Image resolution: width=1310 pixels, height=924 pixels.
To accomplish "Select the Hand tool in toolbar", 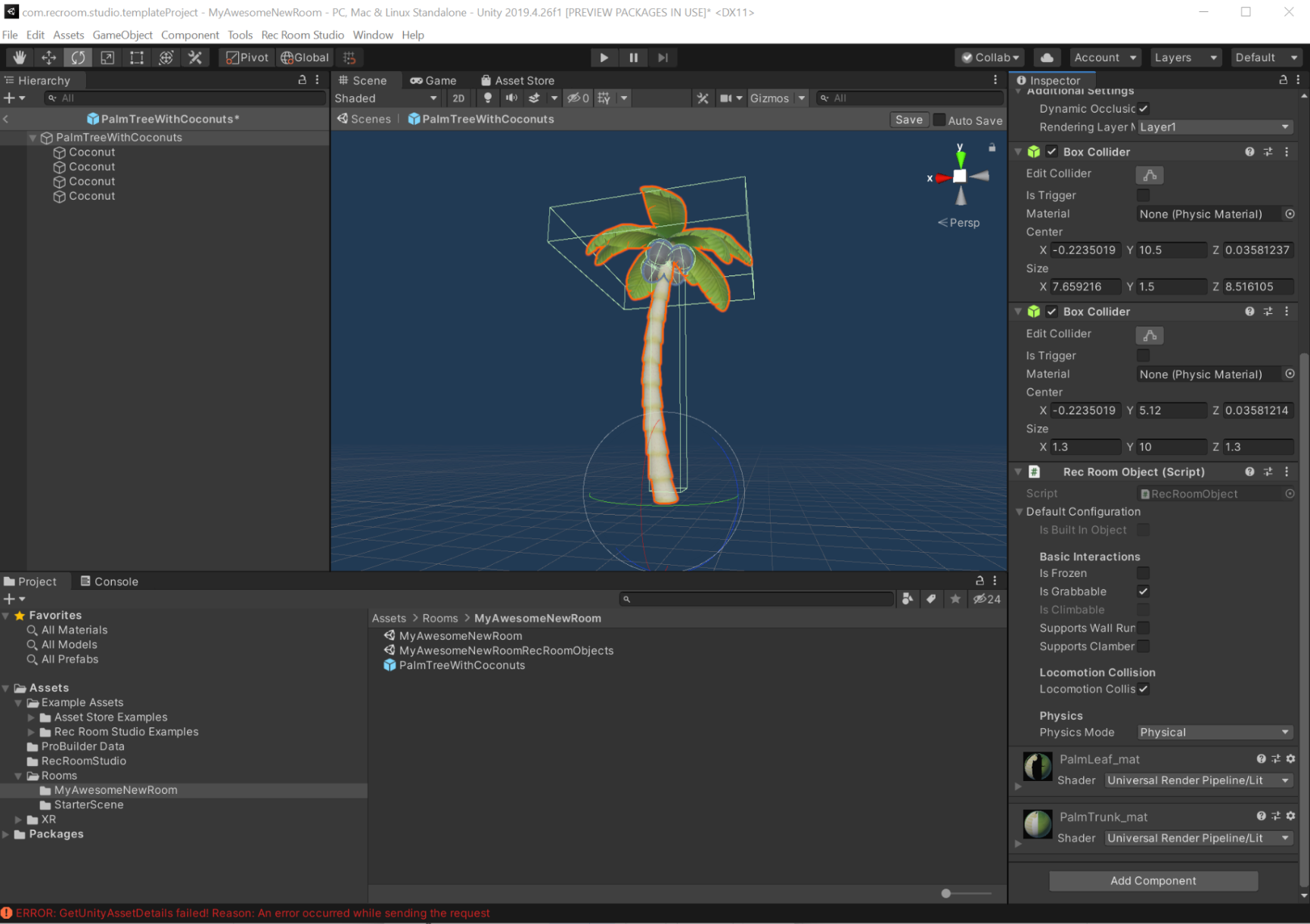I will tap(20, 57).
